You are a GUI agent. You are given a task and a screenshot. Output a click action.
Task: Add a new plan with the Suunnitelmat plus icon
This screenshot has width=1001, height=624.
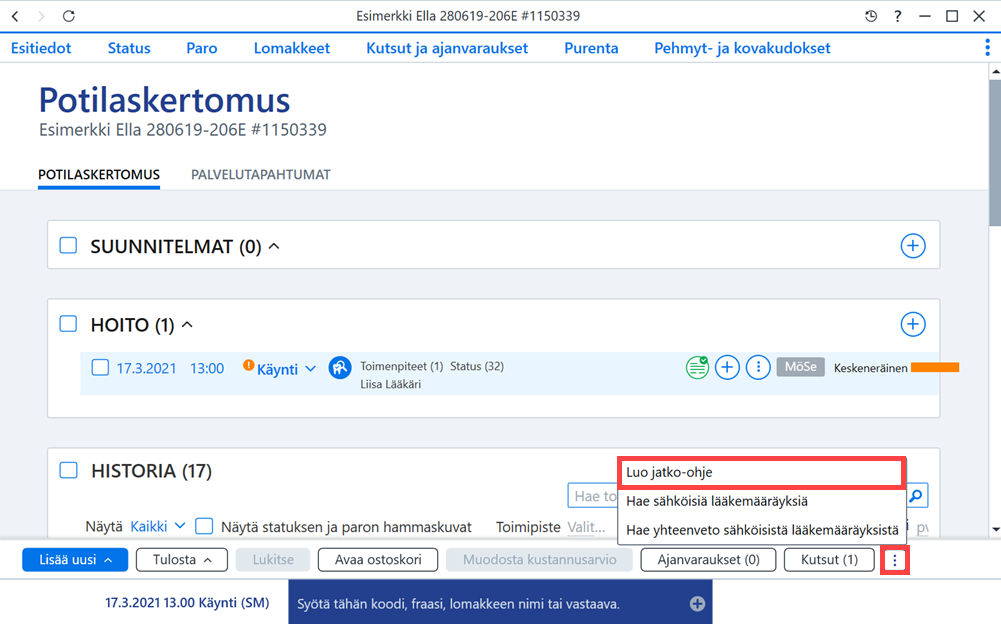tap(913, 246)
